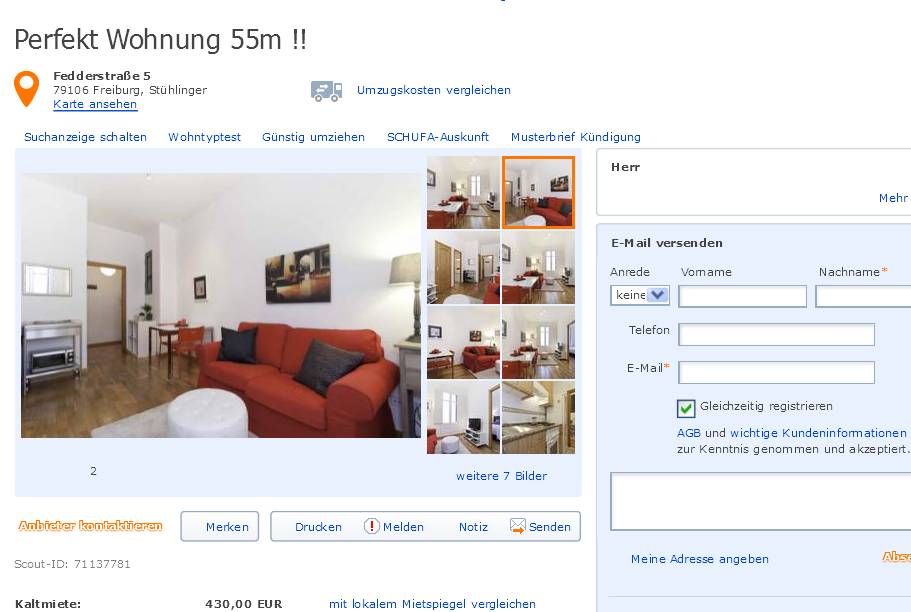The image size is (911, 612).
Task: Open the Anrede dropdown
Action: tap(640, 295)
